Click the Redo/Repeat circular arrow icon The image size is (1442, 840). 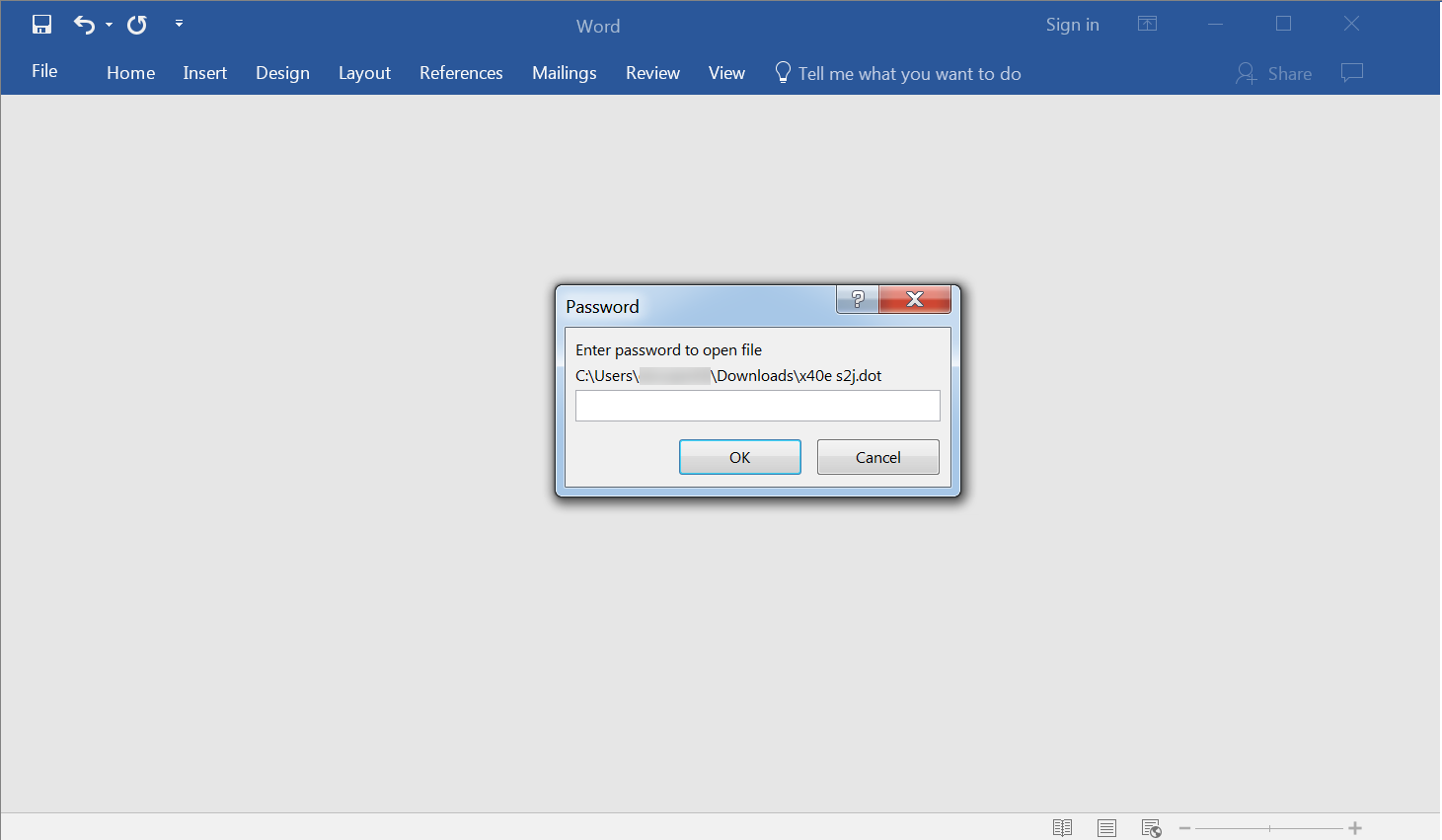coord(137,25)
